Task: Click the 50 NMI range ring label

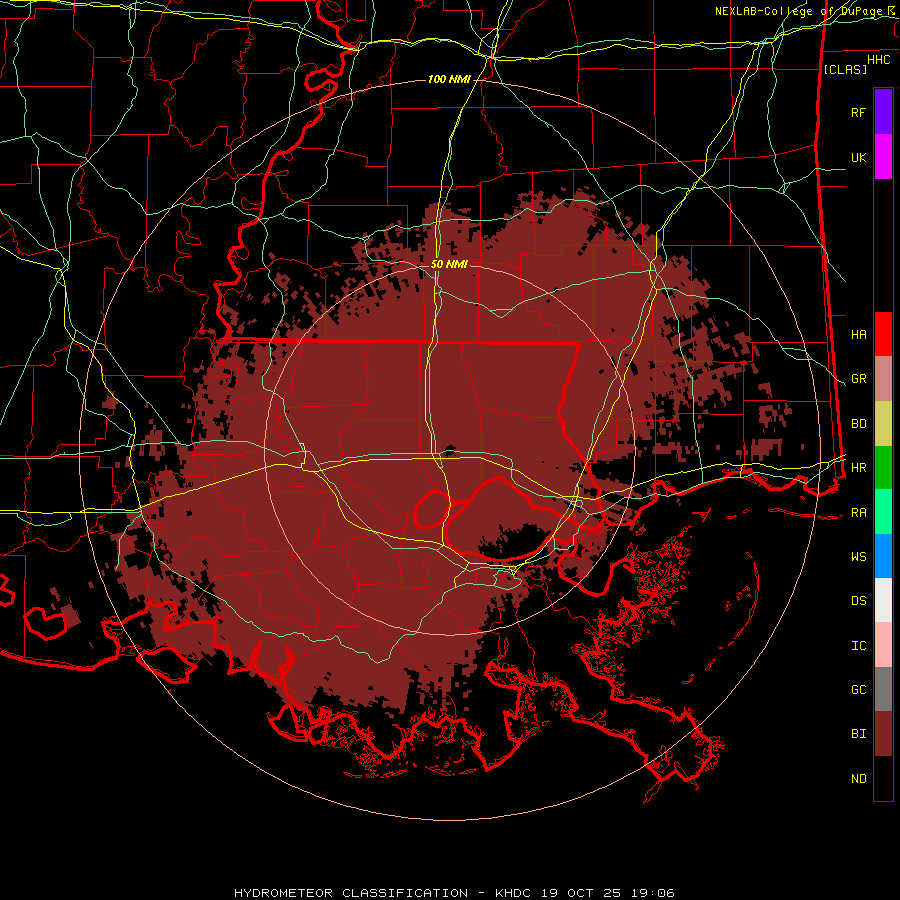Action: coord(449,264)
